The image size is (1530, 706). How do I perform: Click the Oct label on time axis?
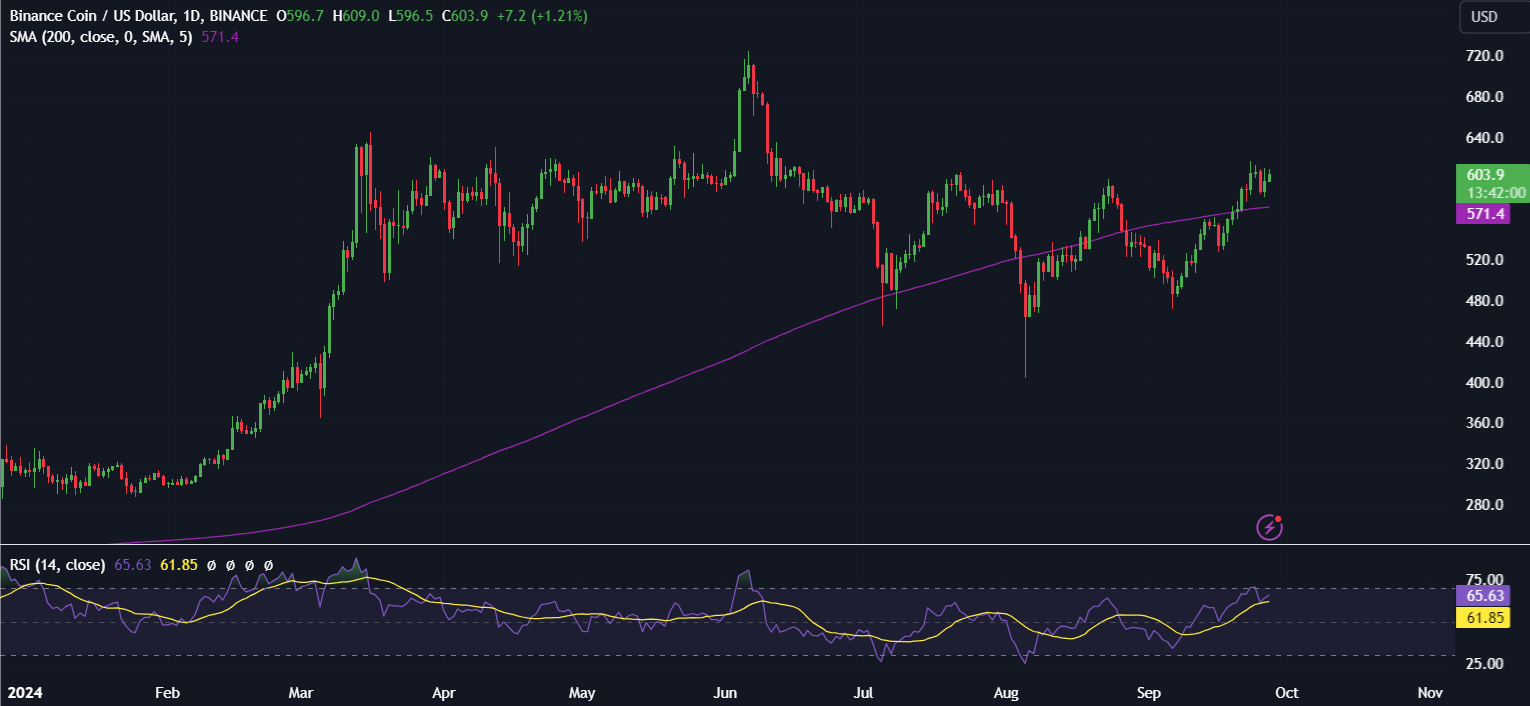pyautogui.click(x=1287, y=692)
